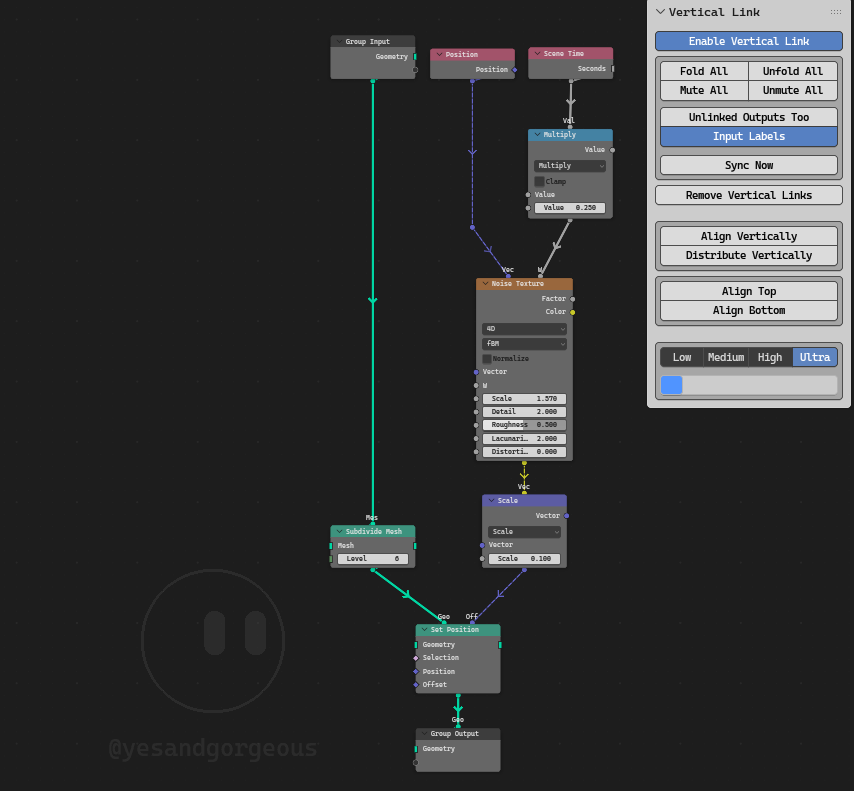The width and height of the screenshot is (854, 791).
Task: Collapse the Vertical Link panel
Action: click(660, 12)
